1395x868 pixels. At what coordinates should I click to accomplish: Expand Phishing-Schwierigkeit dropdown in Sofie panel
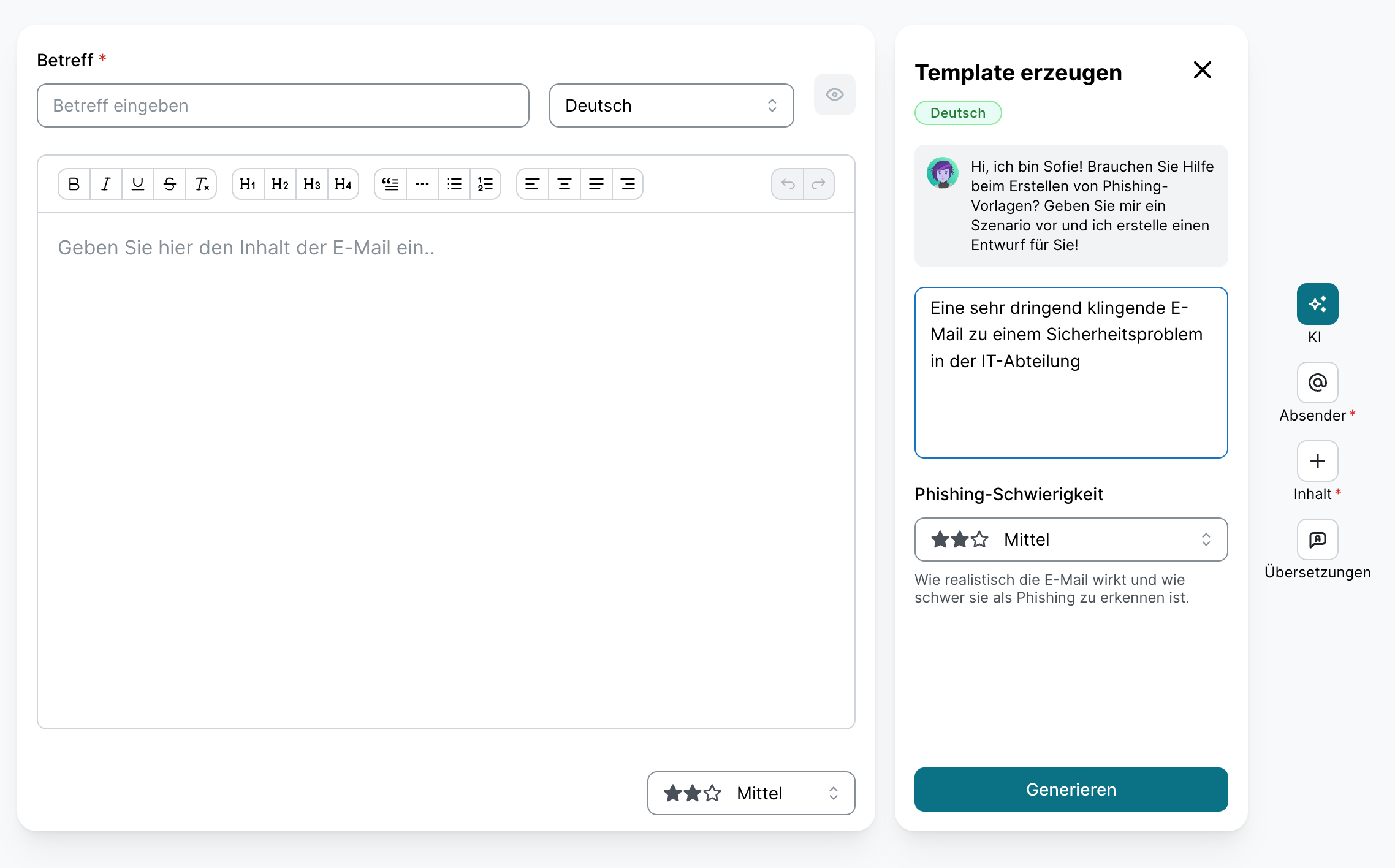1071,539
